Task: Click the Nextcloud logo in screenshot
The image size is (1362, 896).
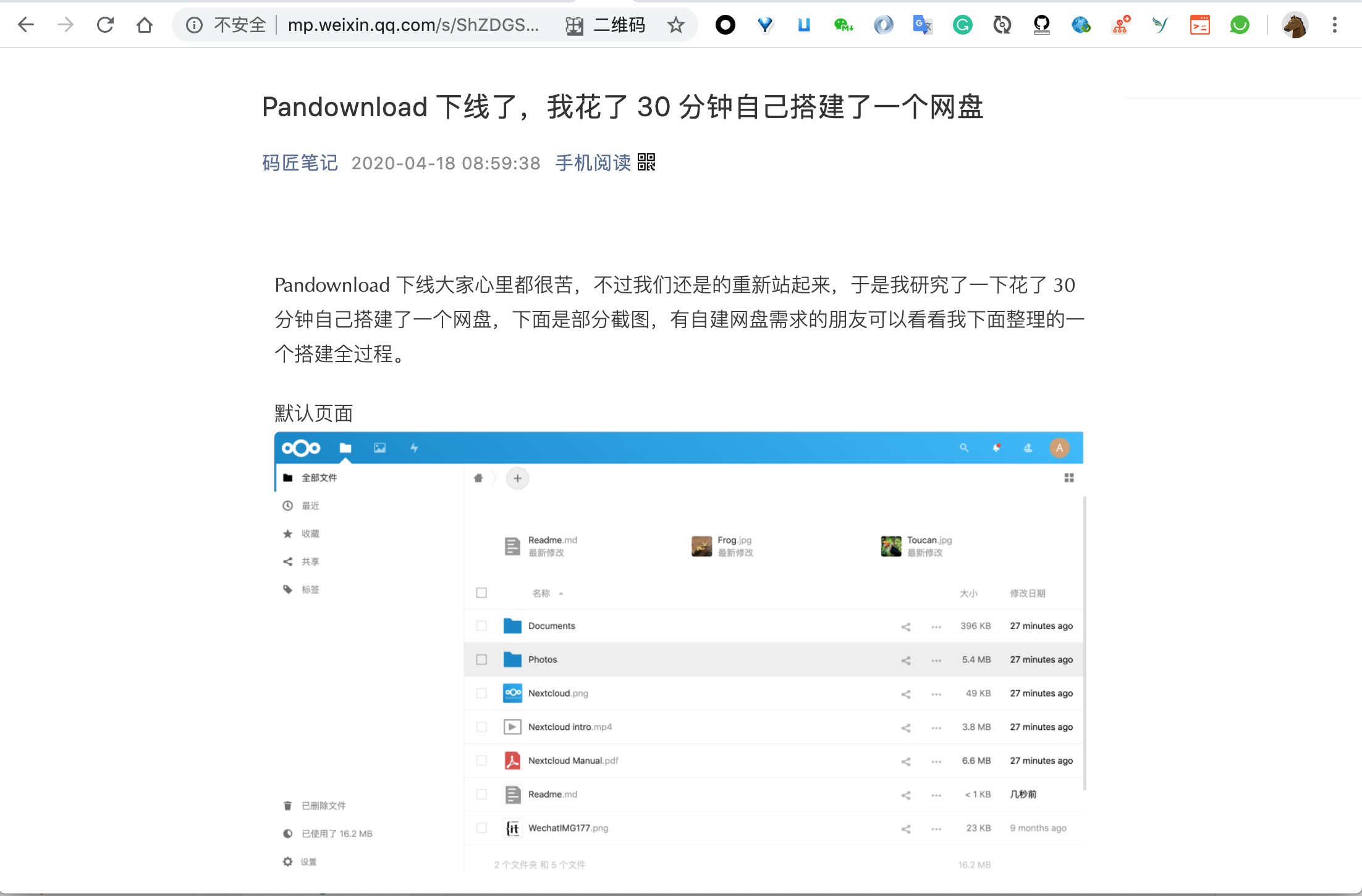Action: point(301,448)
